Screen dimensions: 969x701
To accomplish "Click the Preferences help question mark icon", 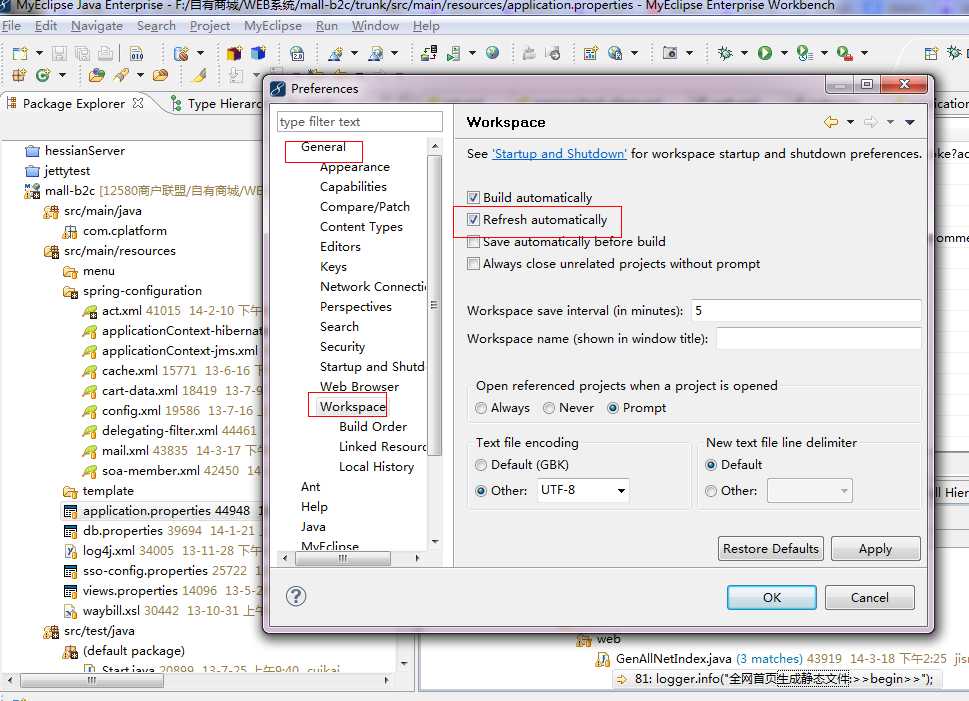I will (x=296, y=596).
